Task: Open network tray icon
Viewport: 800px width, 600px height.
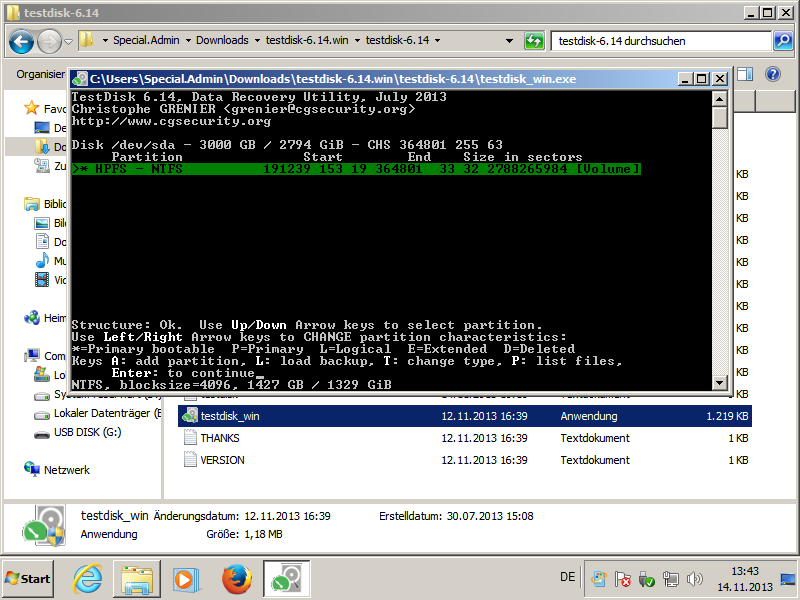Action: pos(670,579)
